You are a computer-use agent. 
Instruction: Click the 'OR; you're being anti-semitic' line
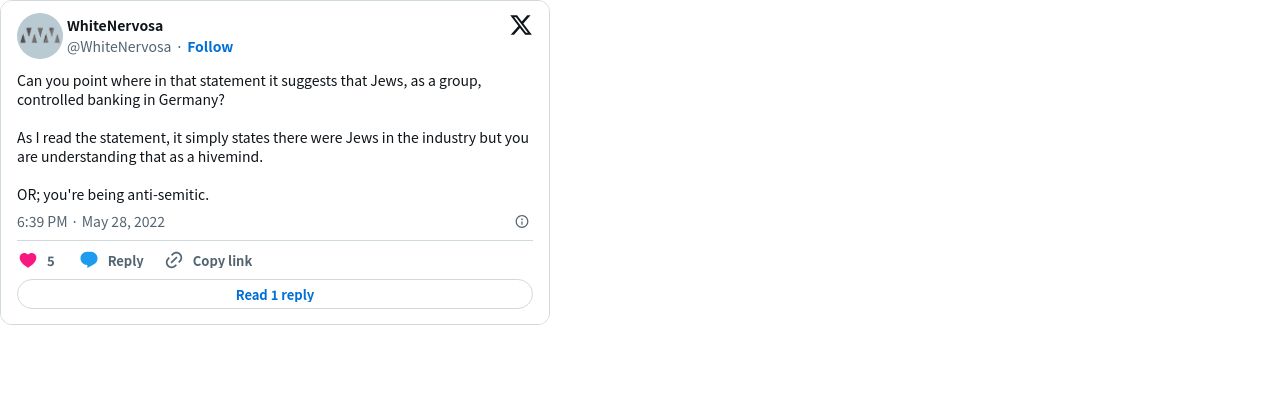[x=113, y=195]
